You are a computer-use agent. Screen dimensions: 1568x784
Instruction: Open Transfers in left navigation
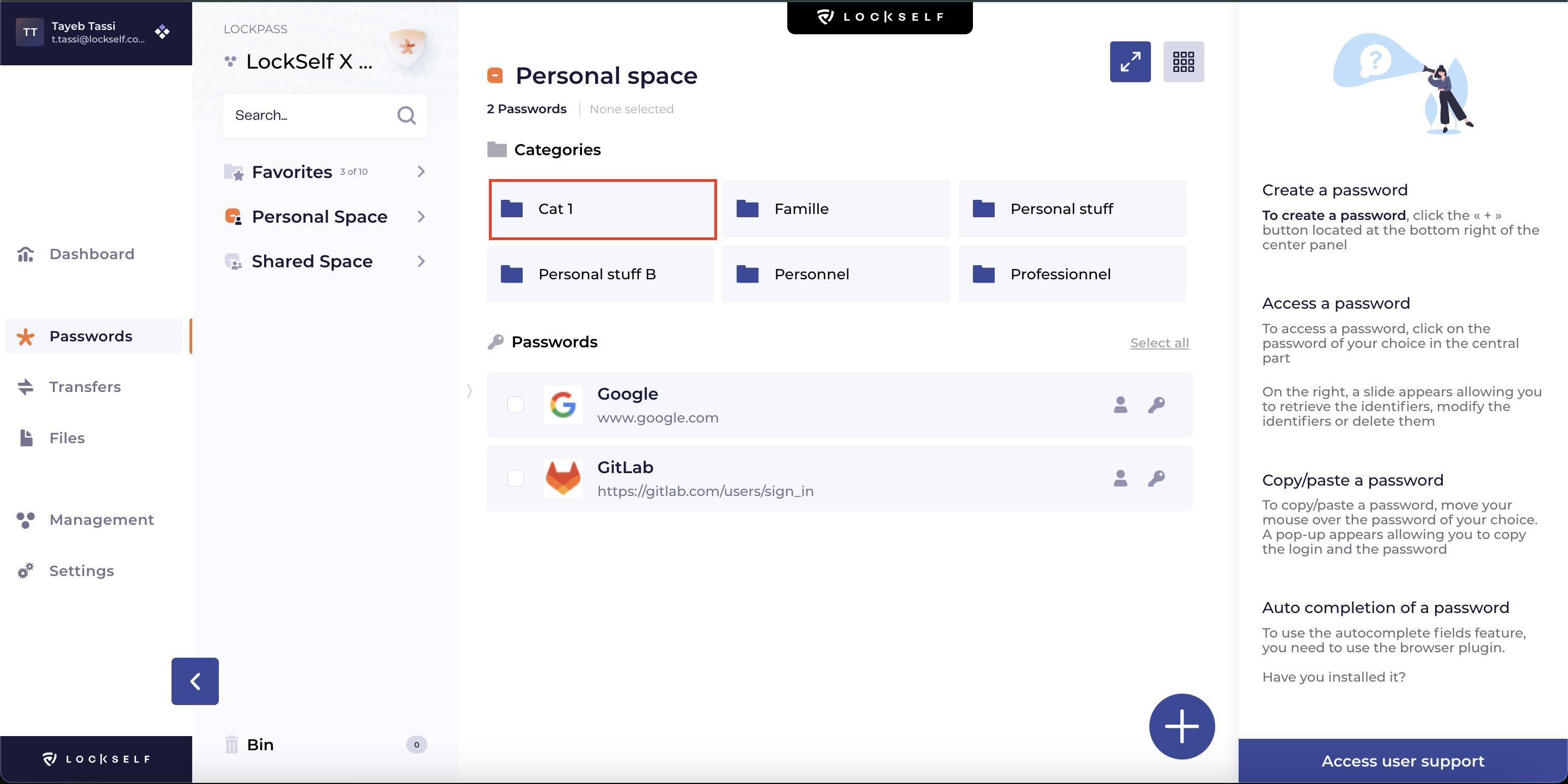[x=84, y=387]
